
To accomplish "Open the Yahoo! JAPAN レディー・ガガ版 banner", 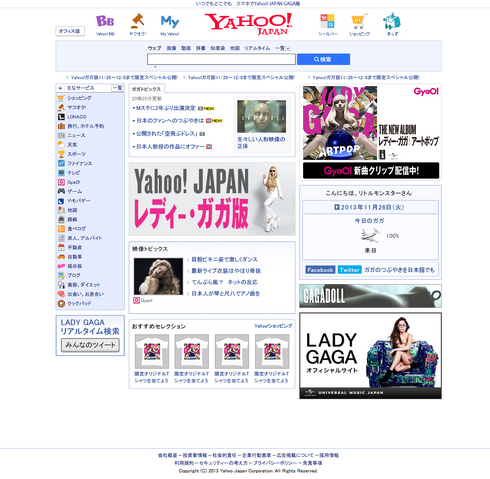I will (x=212, y=199).
